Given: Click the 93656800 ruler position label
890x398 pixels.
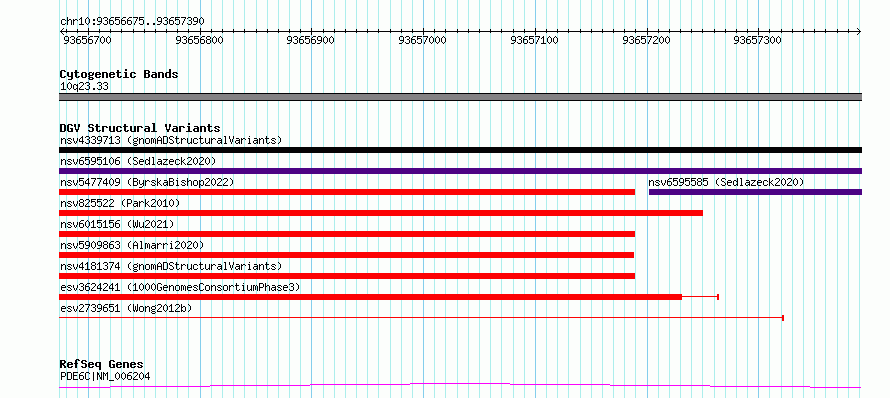Looking at the screenshot, I should [200, 40].
